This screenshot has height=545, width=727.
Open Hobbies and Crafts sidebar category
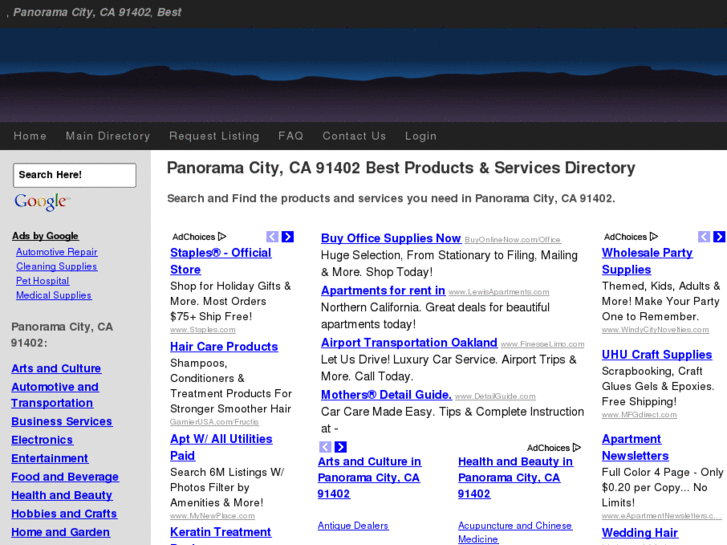(64, 514)
